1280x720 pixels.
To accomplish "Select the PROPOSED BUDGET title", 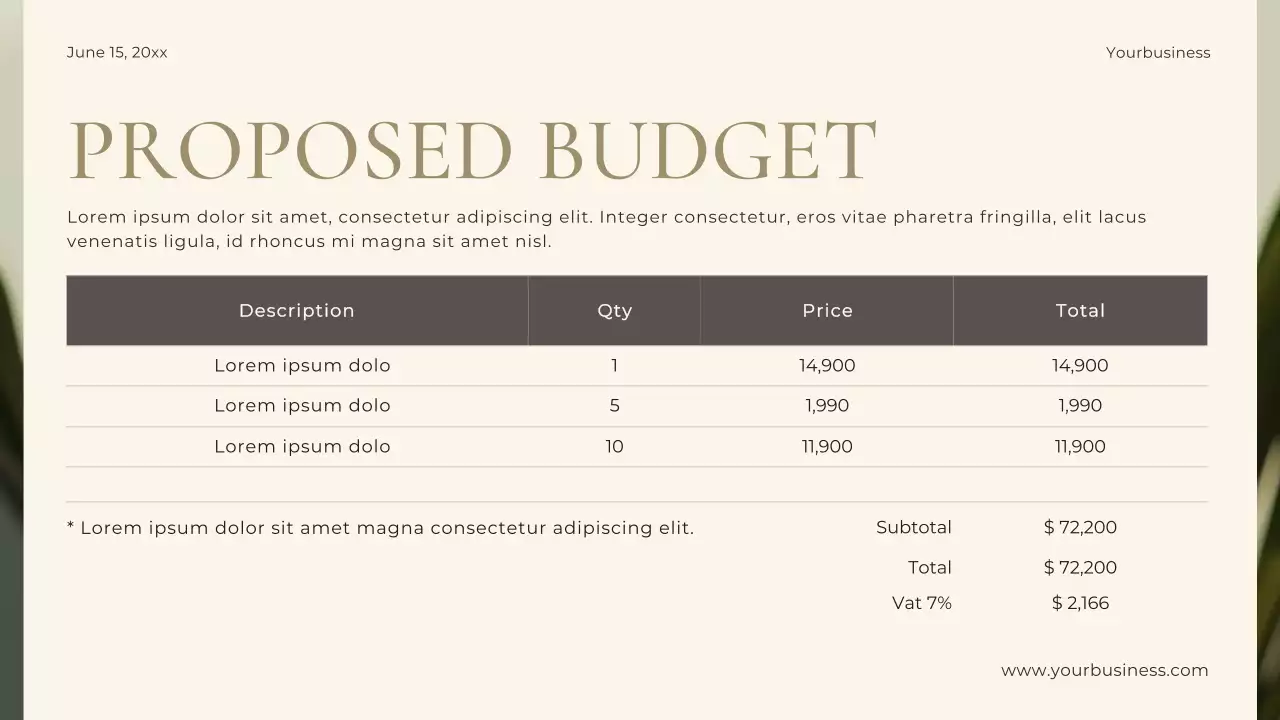I will pos(472,151).
